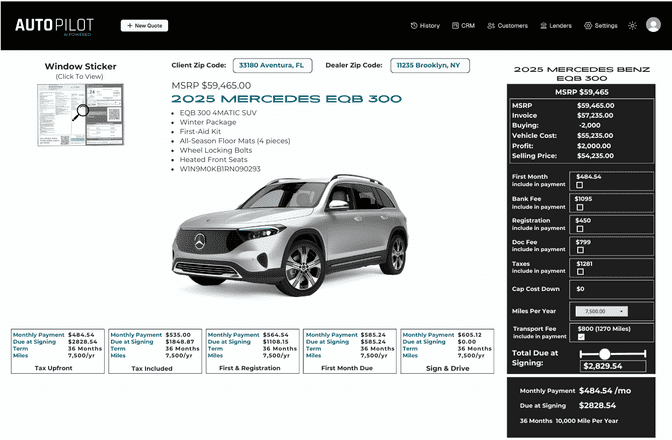The image size is (672, 440).
Task: Click the $2,829.54 due at signing field
Action: coord(613,366)
